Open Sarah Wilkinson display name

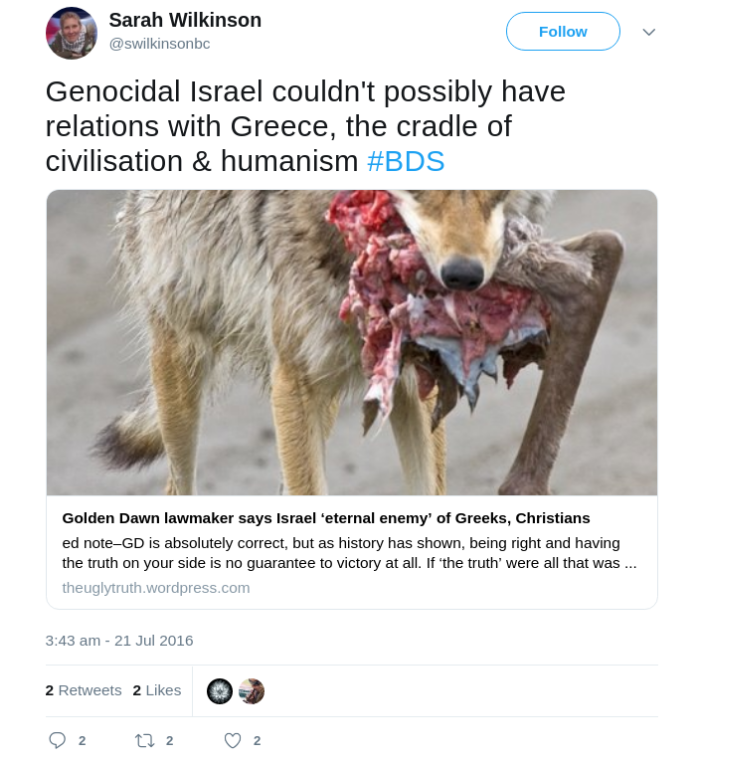coord(185,20)
